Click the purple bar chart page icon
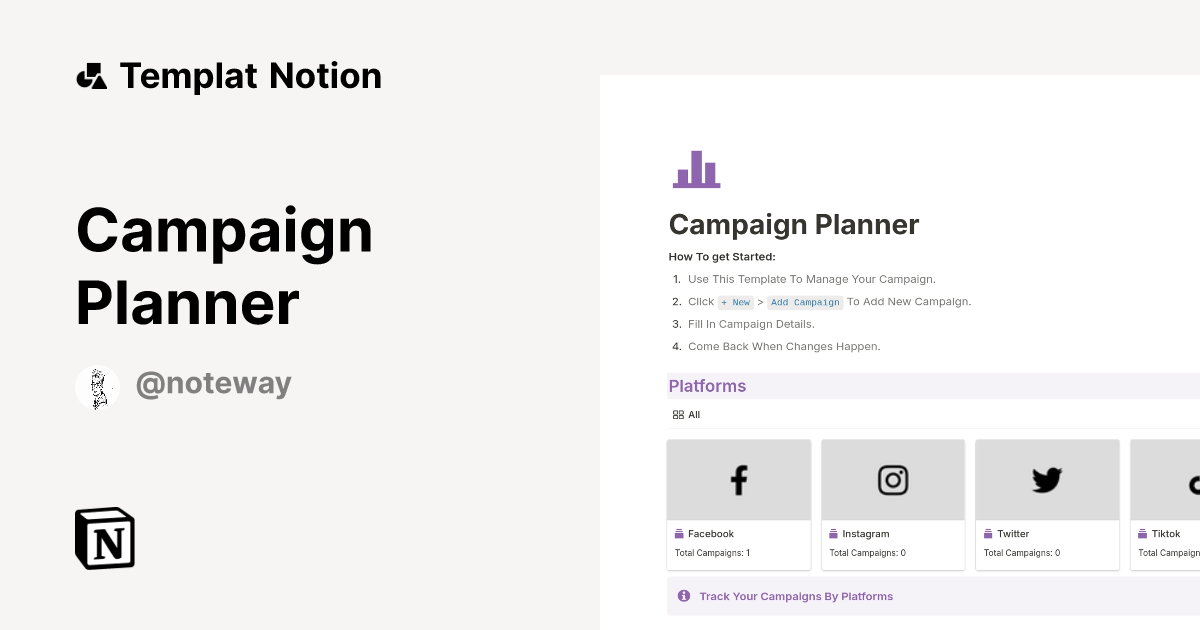This screenshot has width=1200, height=630. point(696,169)
